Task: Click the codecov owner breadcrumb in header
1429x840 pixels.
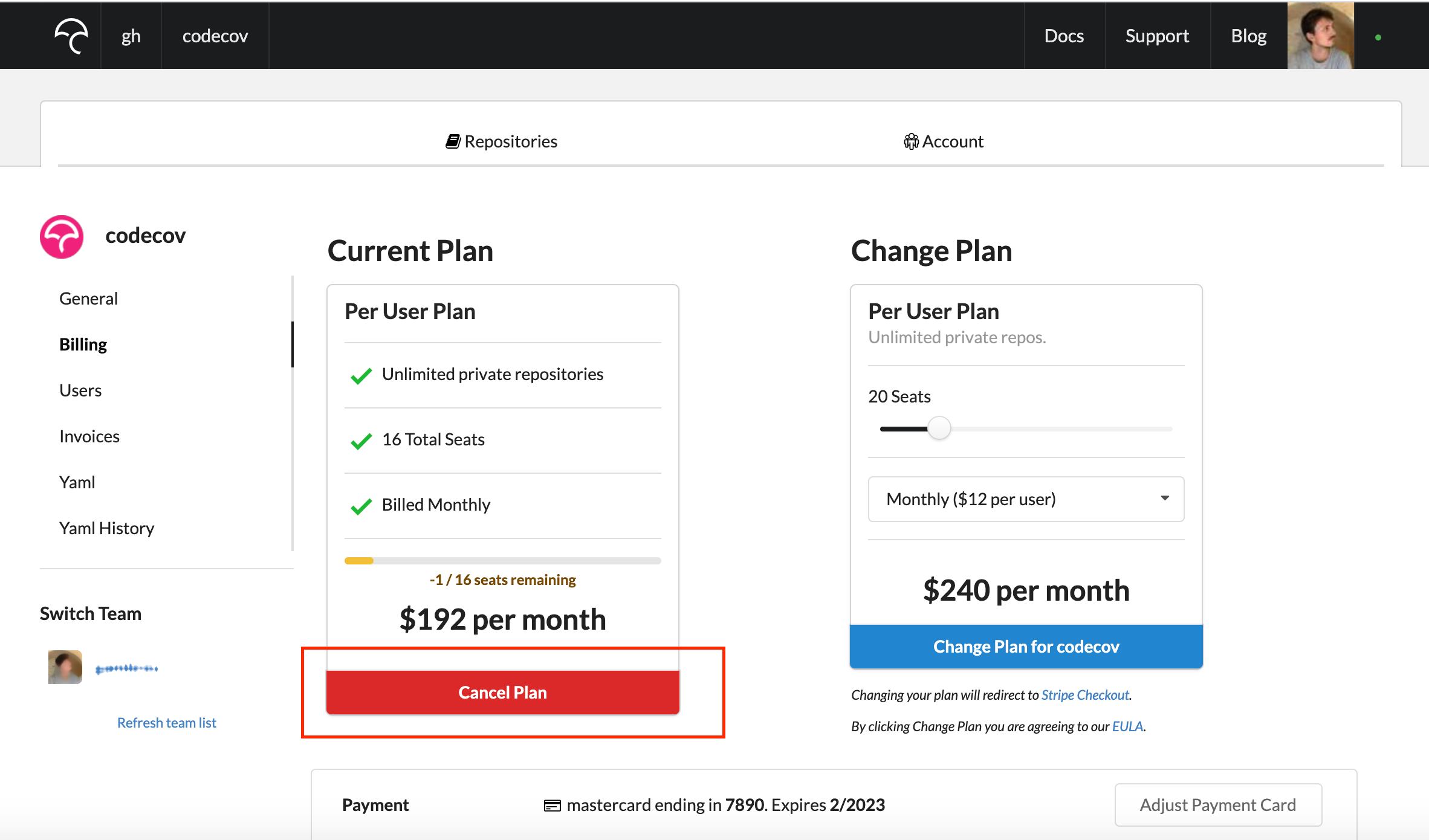Action: pyautogui.click(x=215, y=36)
